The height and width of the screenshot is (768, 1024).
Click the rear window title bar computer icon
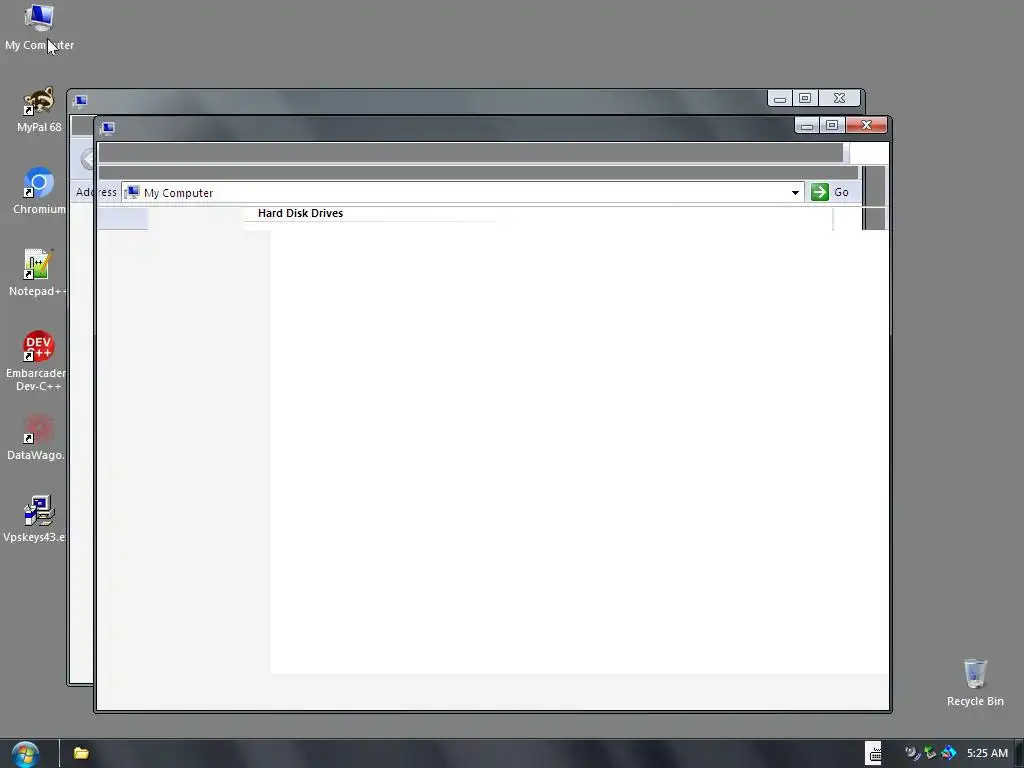click(80, 101)
